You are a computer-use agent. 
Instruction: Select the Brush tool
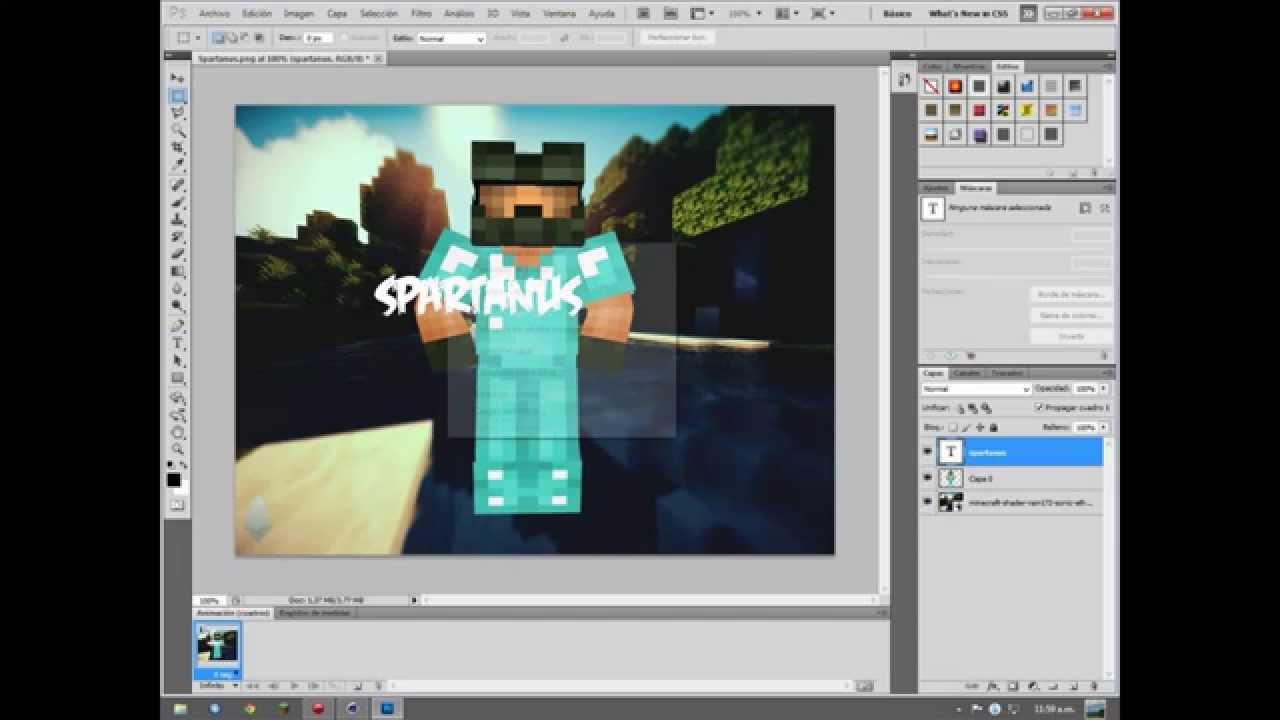pos(178,202)
